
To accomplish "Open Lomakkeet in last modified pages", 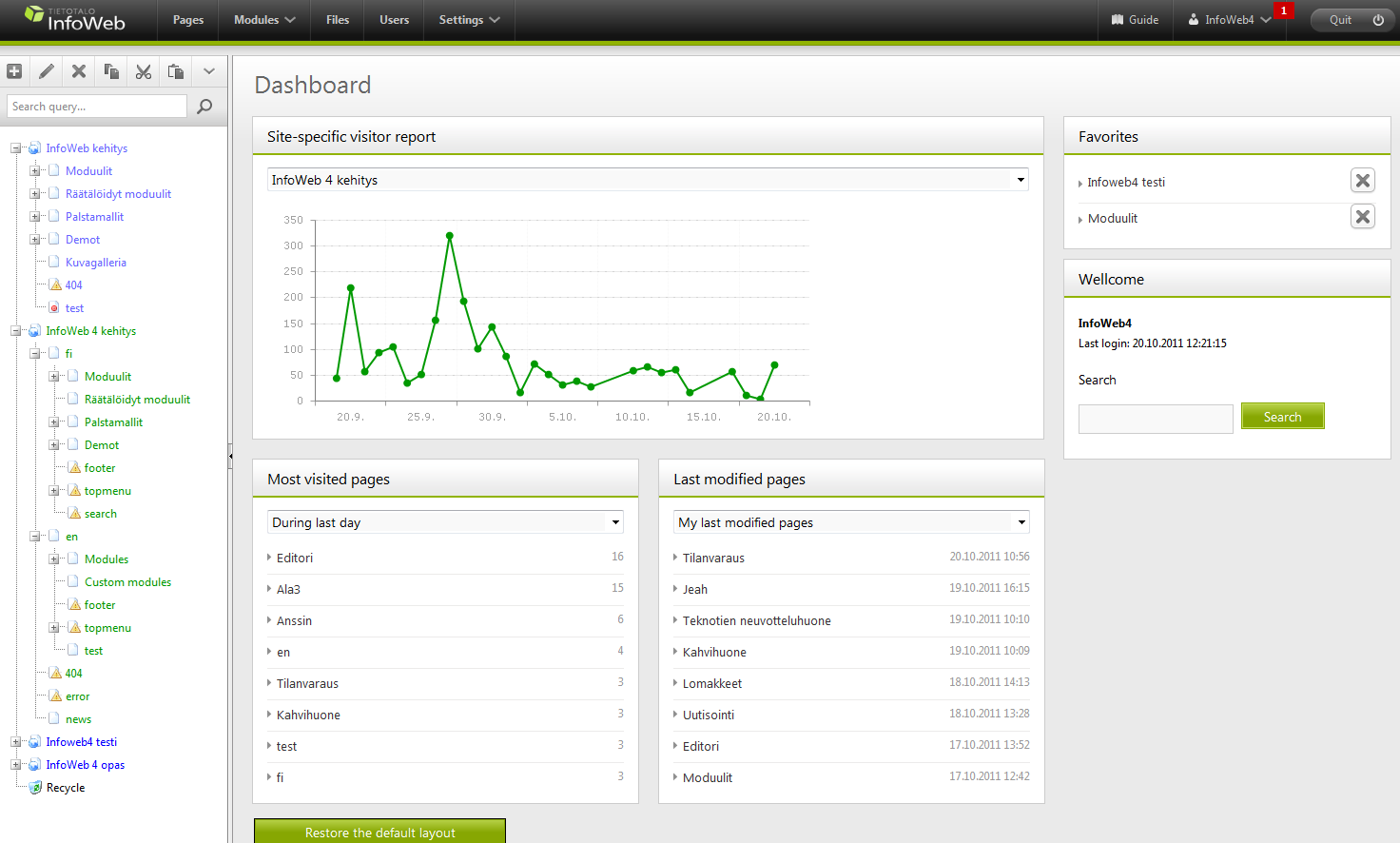I will tap(712, 684).
